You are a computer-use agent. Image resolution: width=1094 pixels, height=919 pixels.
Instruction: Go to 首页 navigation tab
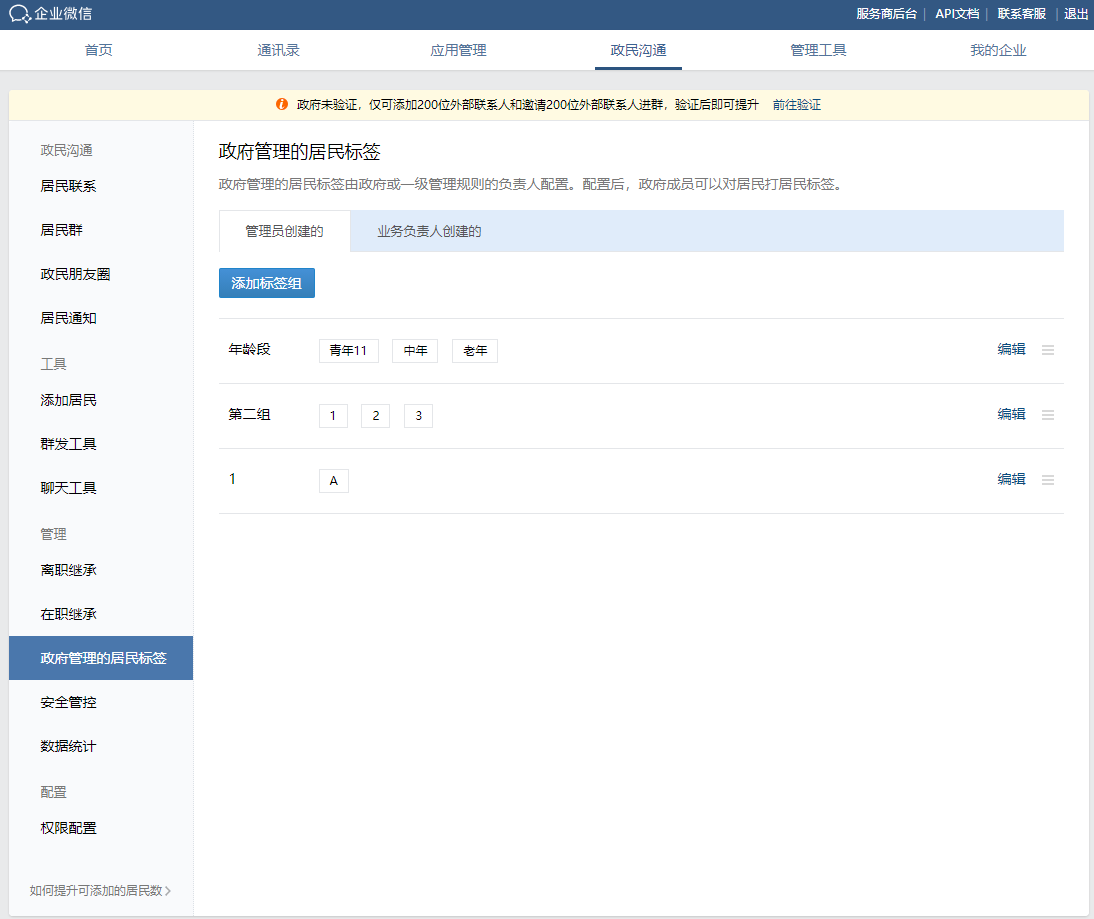point(98,50)
